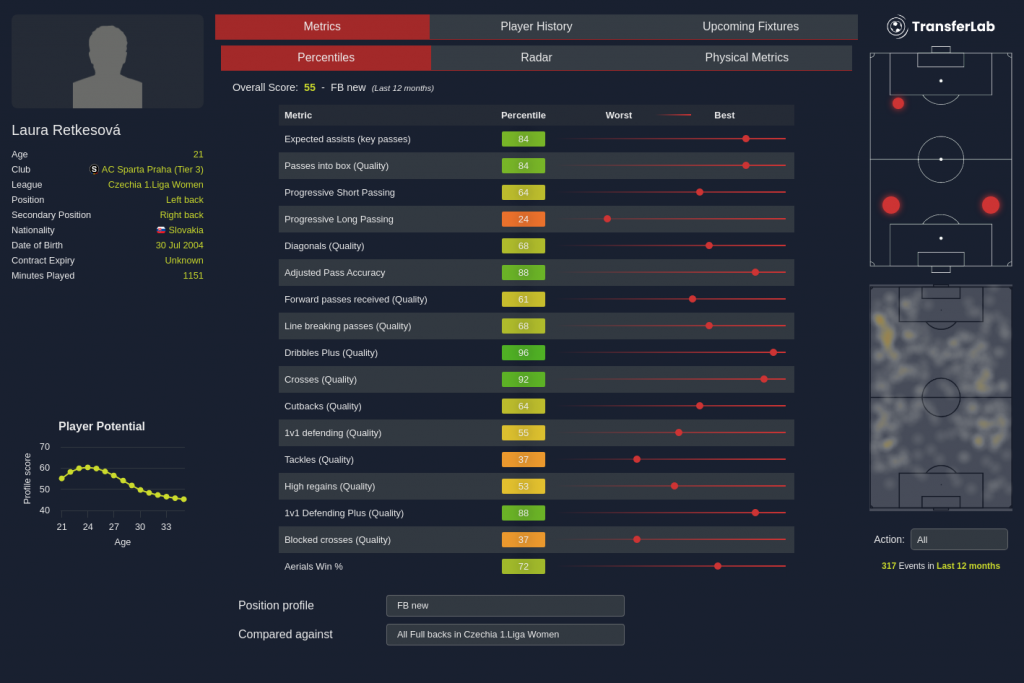This screenshot has width=1024, height=683.
Task: Switch to the Player History tab
Action: 536,27
